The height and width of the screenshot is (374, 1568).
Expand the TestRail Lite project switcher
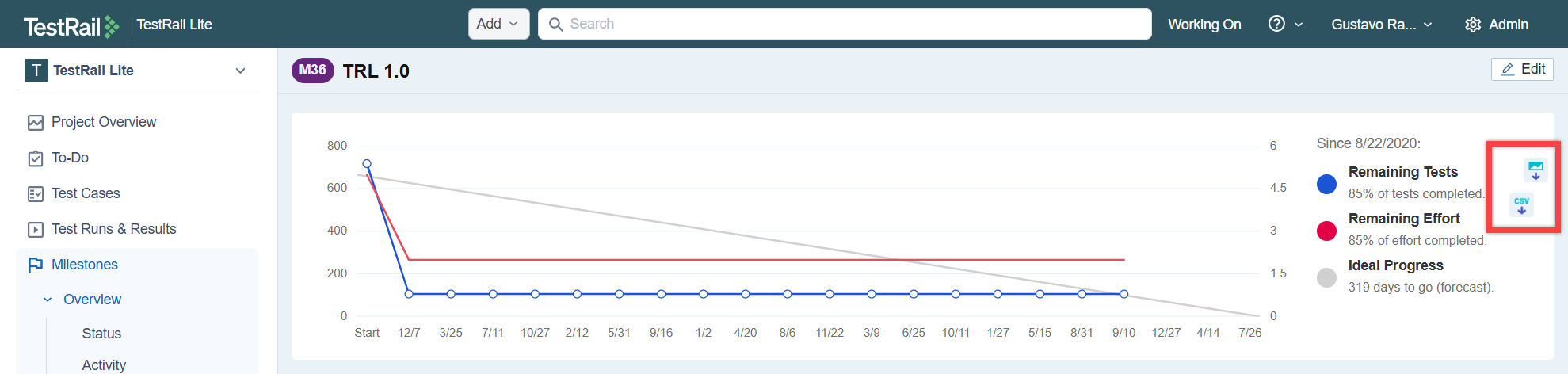coord(240,71)
